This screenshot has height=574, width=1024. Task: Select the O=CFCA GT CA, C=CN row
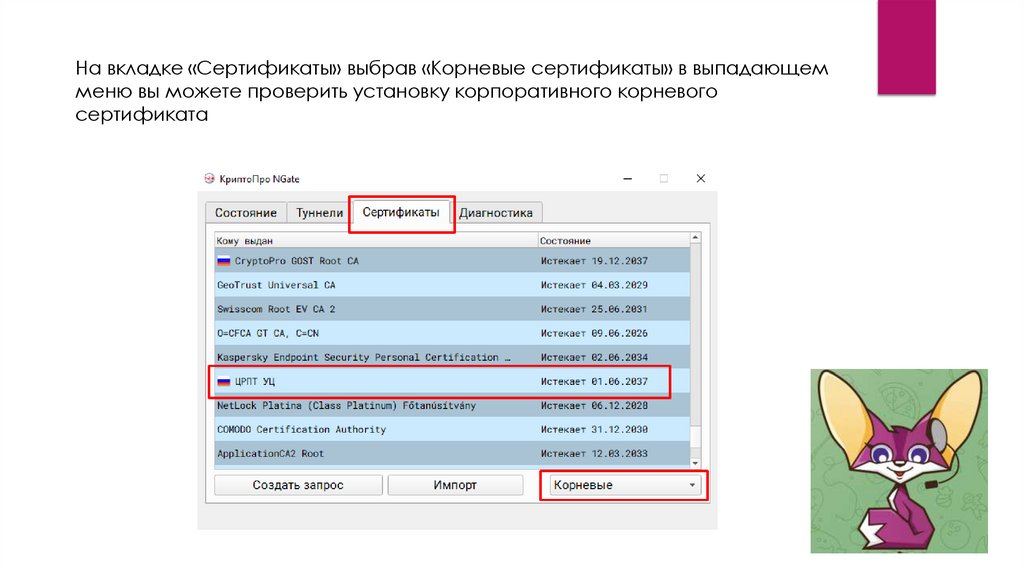(x=452, y=333)
